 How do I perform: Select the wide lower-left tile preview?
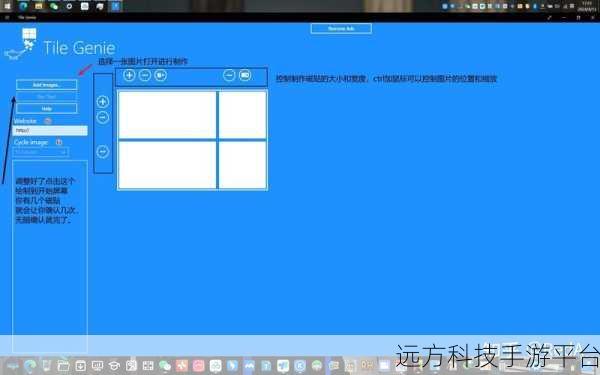coord(167,165)
